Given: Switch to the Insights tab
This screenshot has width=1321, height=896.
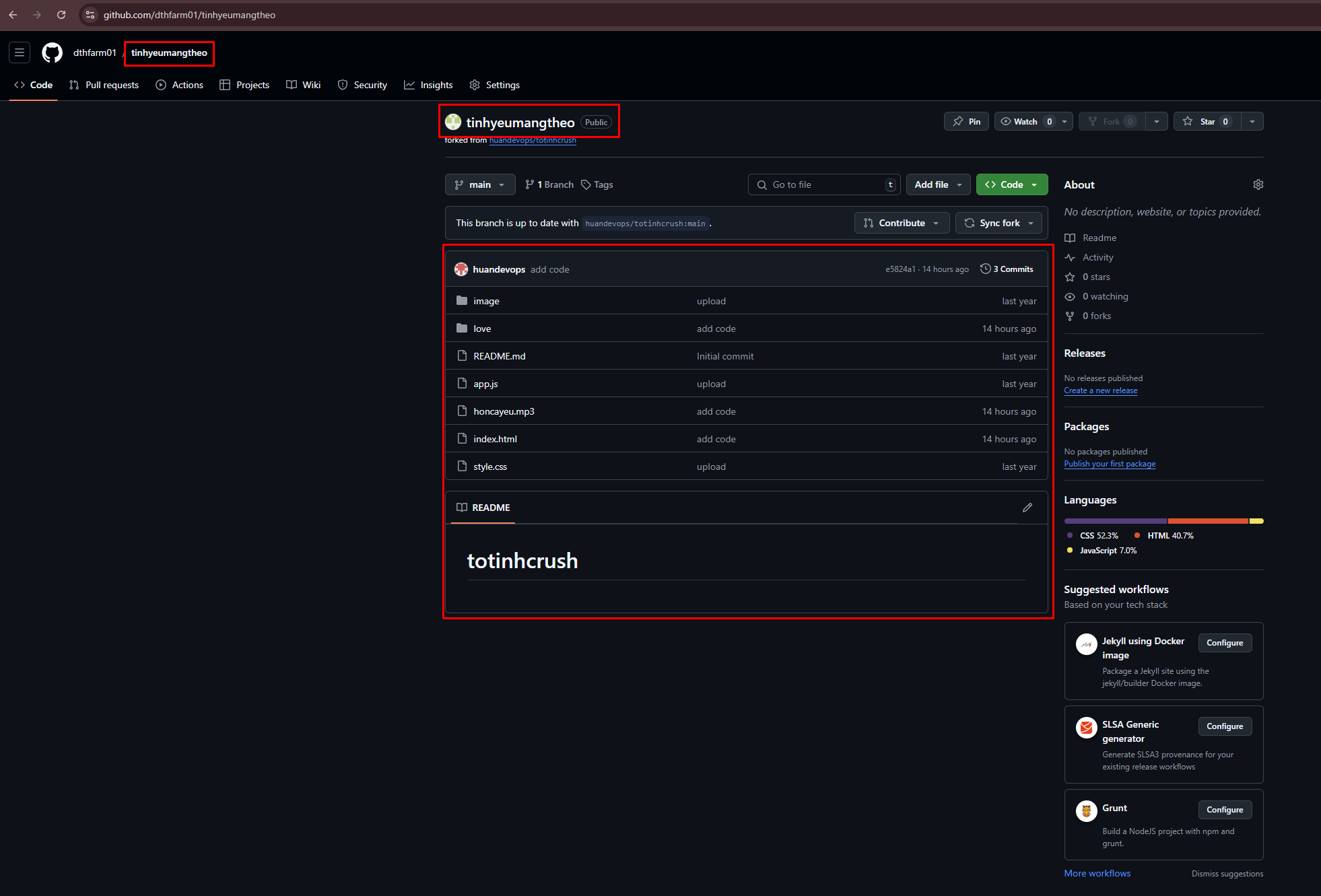Looking at the screenshot, I should [x=428, y=85].
